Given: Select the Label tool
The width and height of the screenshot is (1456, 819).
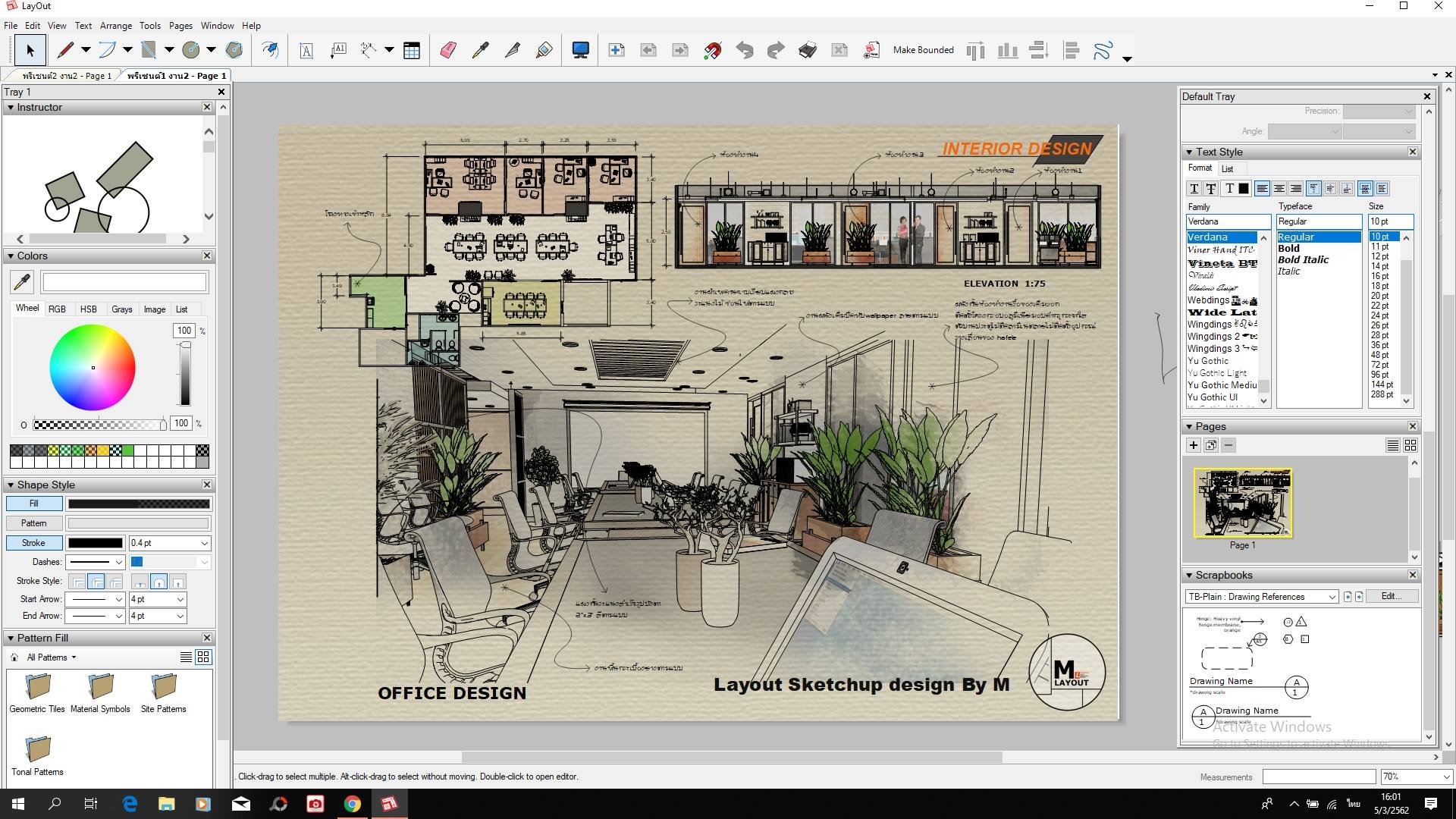Looking at the screenshot, I should click(x=338, y=51).
